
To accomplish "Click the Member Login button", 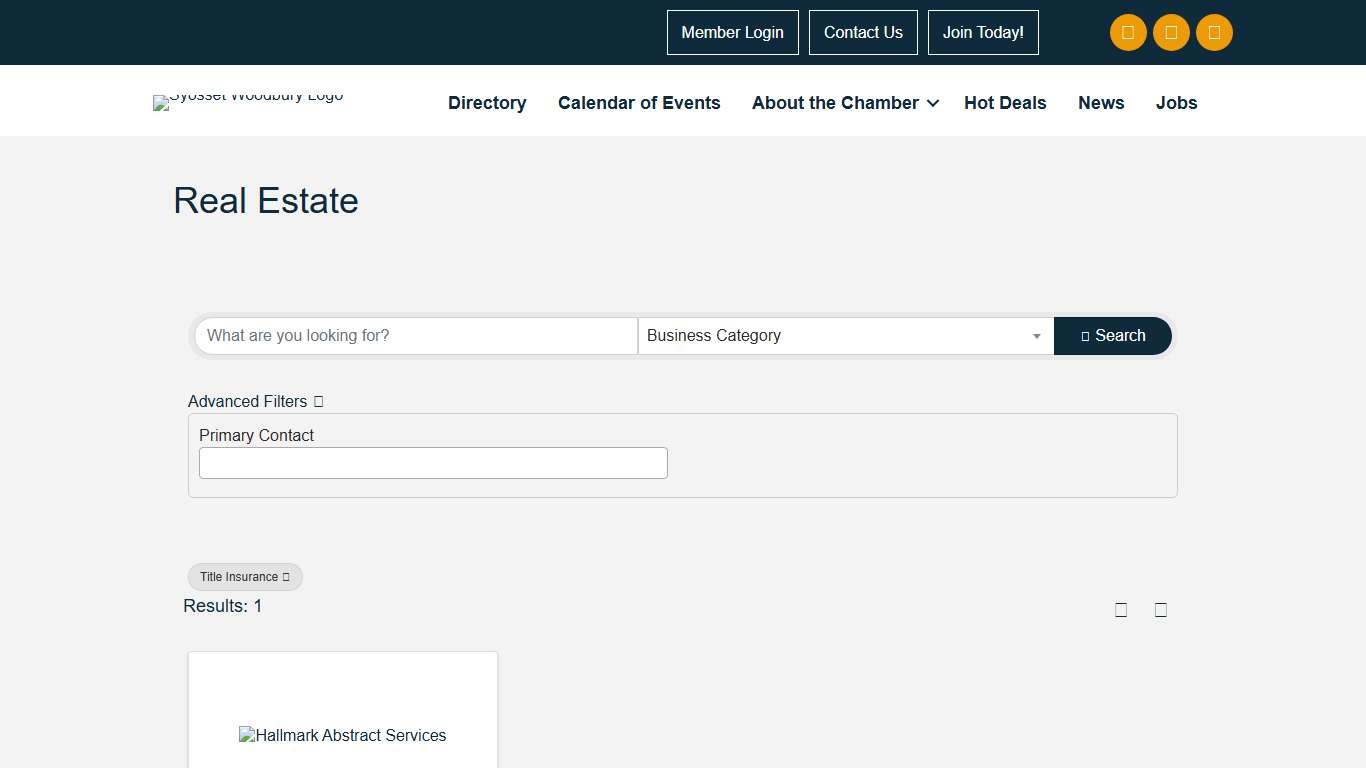I will (x=732, y=33).
